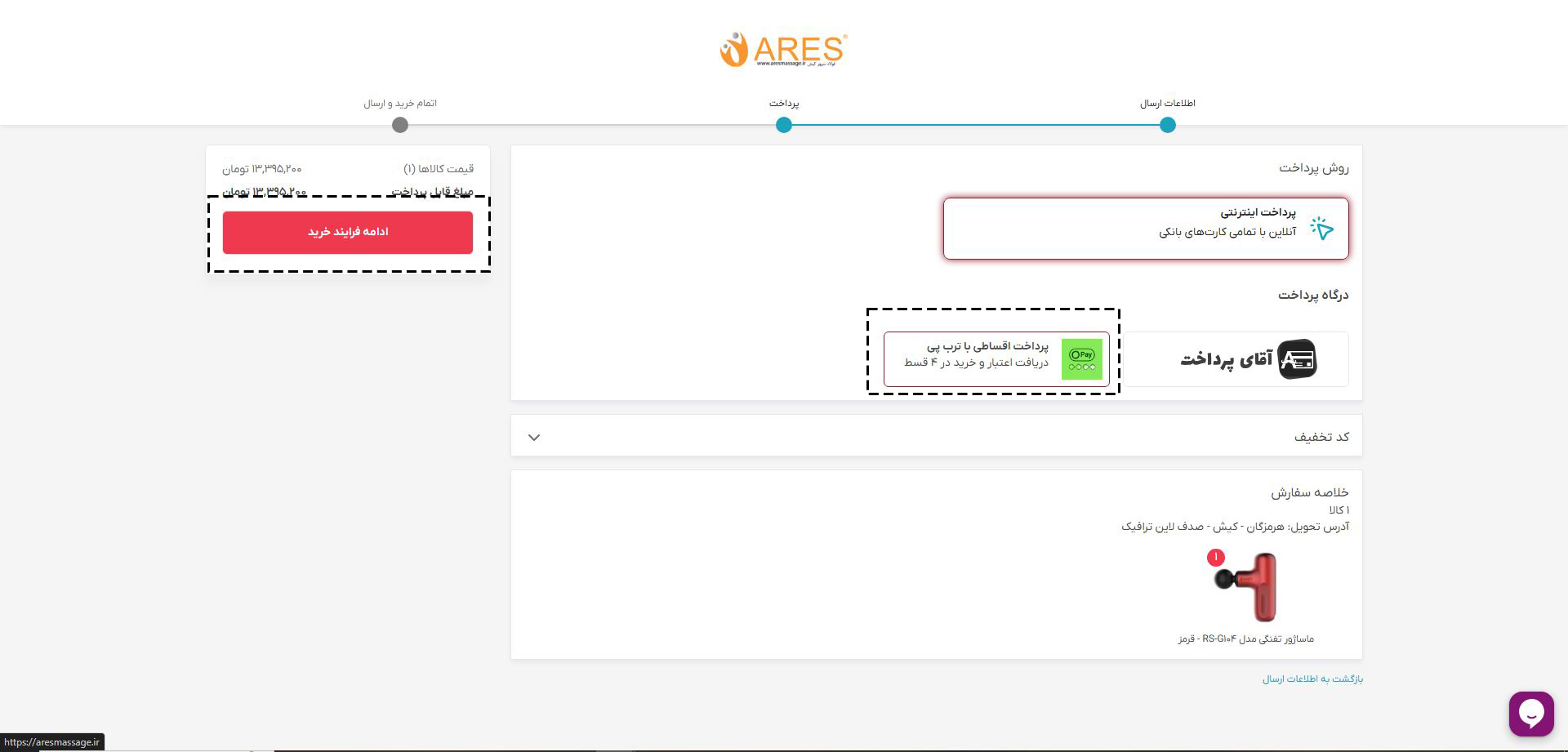The height and width of the screenshot is (752, 1568).
Task: Click the کد تخفیف section title
Action: coord(1321,437)
